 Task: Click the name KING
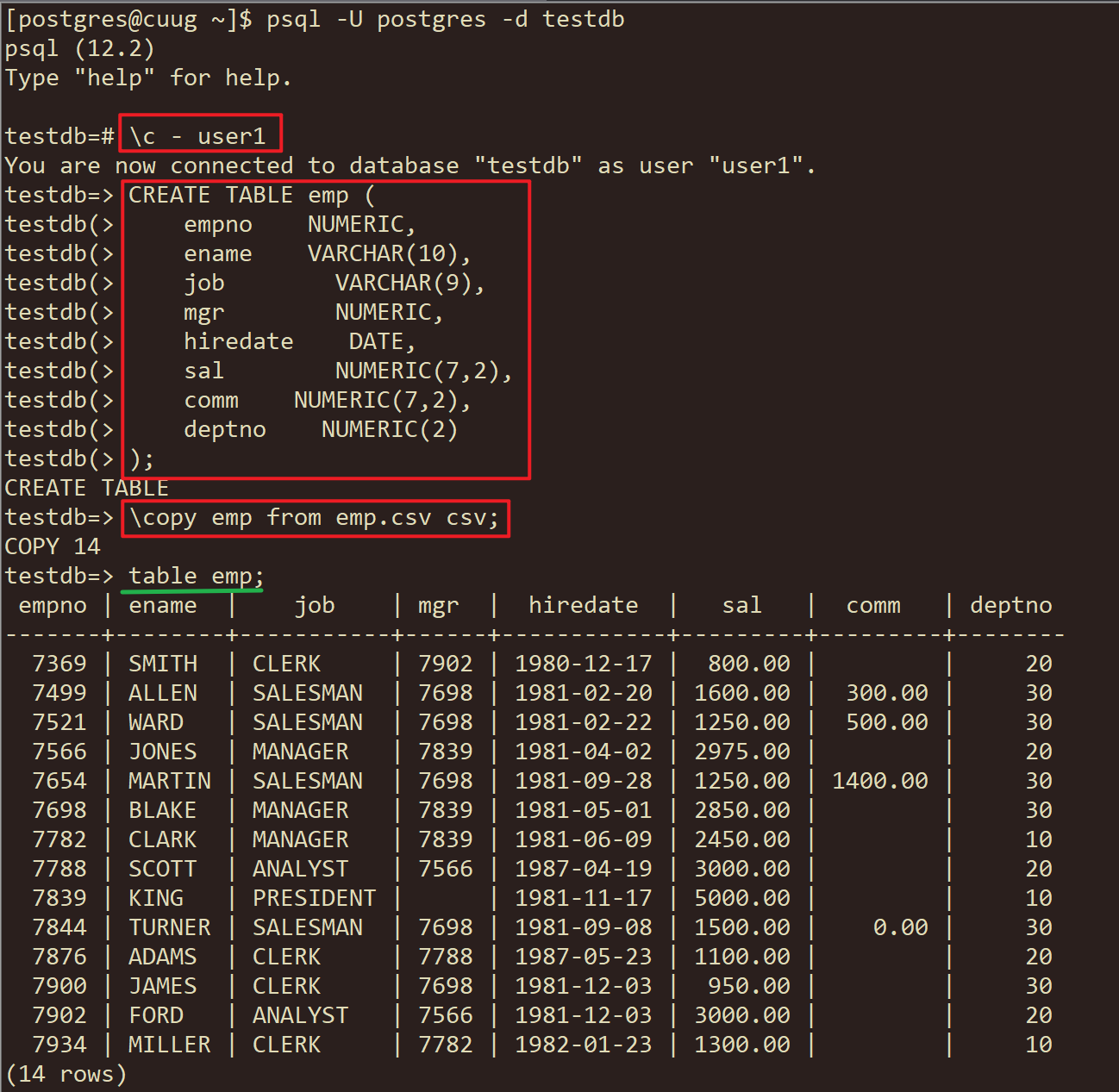156,898
